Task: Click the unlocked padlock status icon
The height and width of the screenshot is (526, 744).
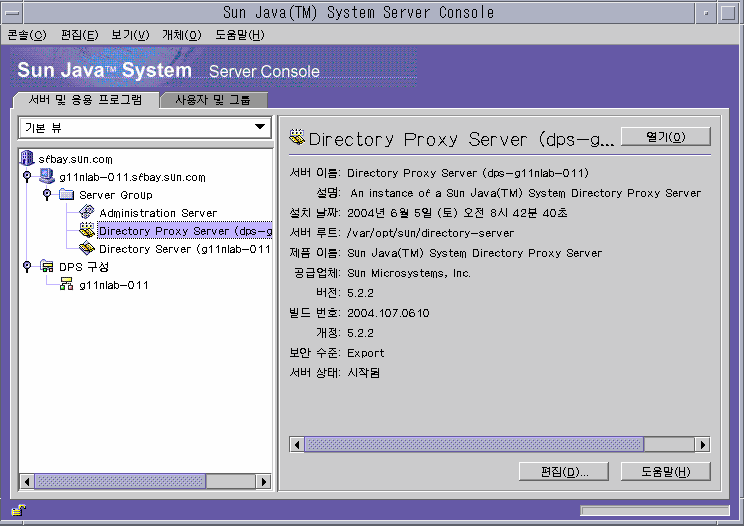Action: click(19, 510)
